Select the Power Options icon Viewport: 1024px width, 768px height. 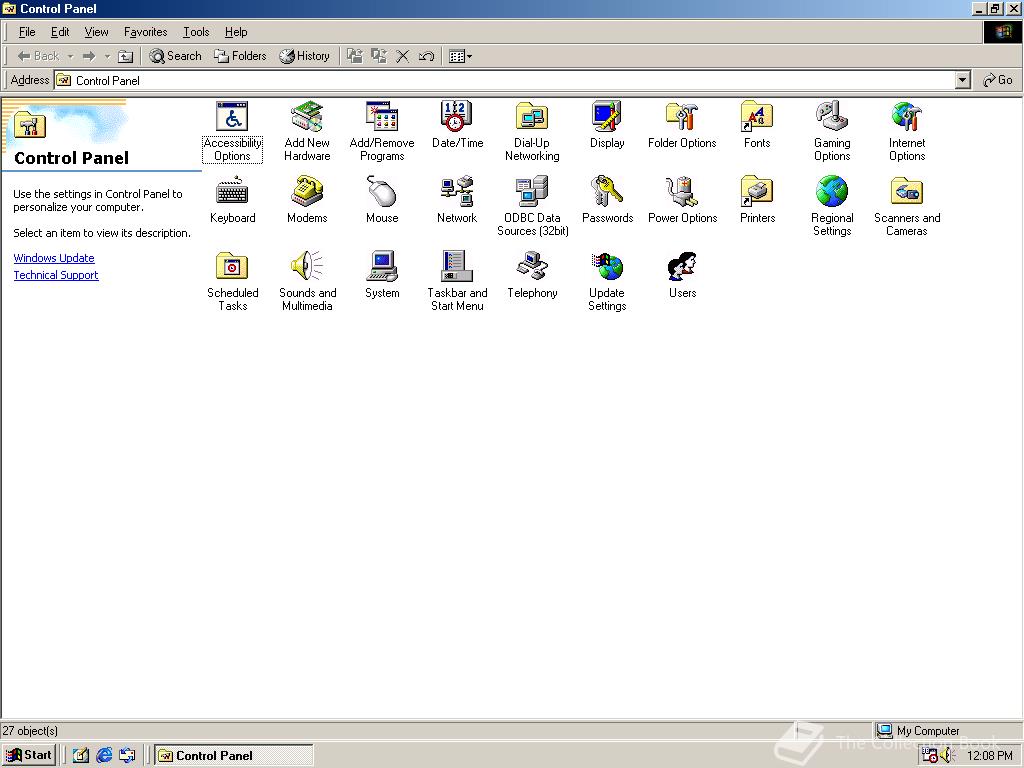pos(682,191)
